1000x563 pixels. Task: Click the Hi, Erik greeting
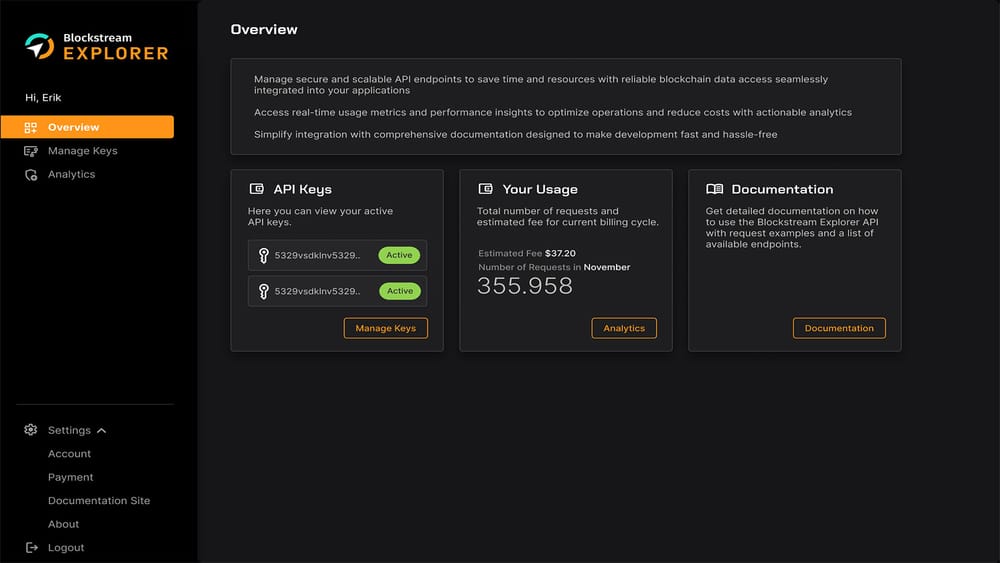click(43, 98)
